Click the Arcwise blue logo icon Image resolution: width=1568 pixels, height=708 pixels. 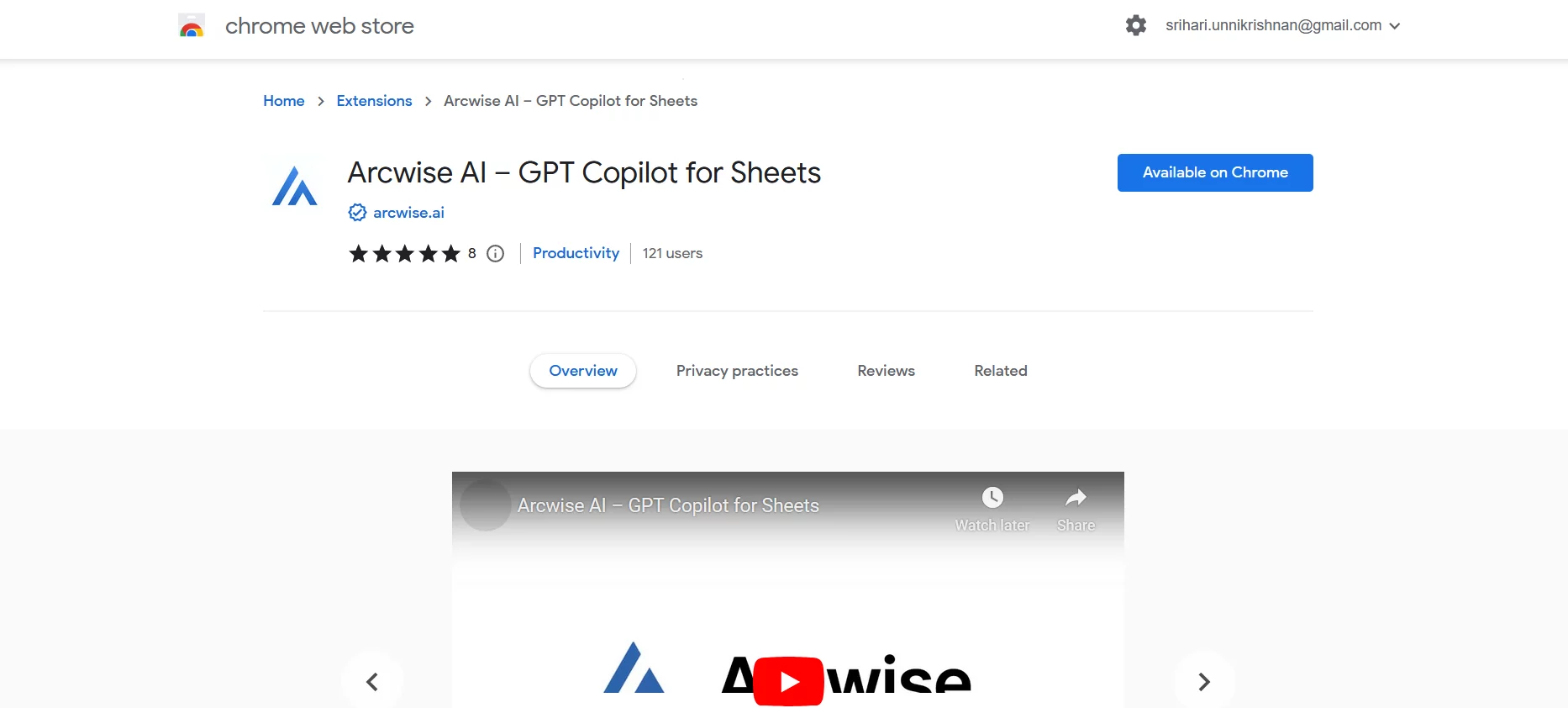(295, 186)
